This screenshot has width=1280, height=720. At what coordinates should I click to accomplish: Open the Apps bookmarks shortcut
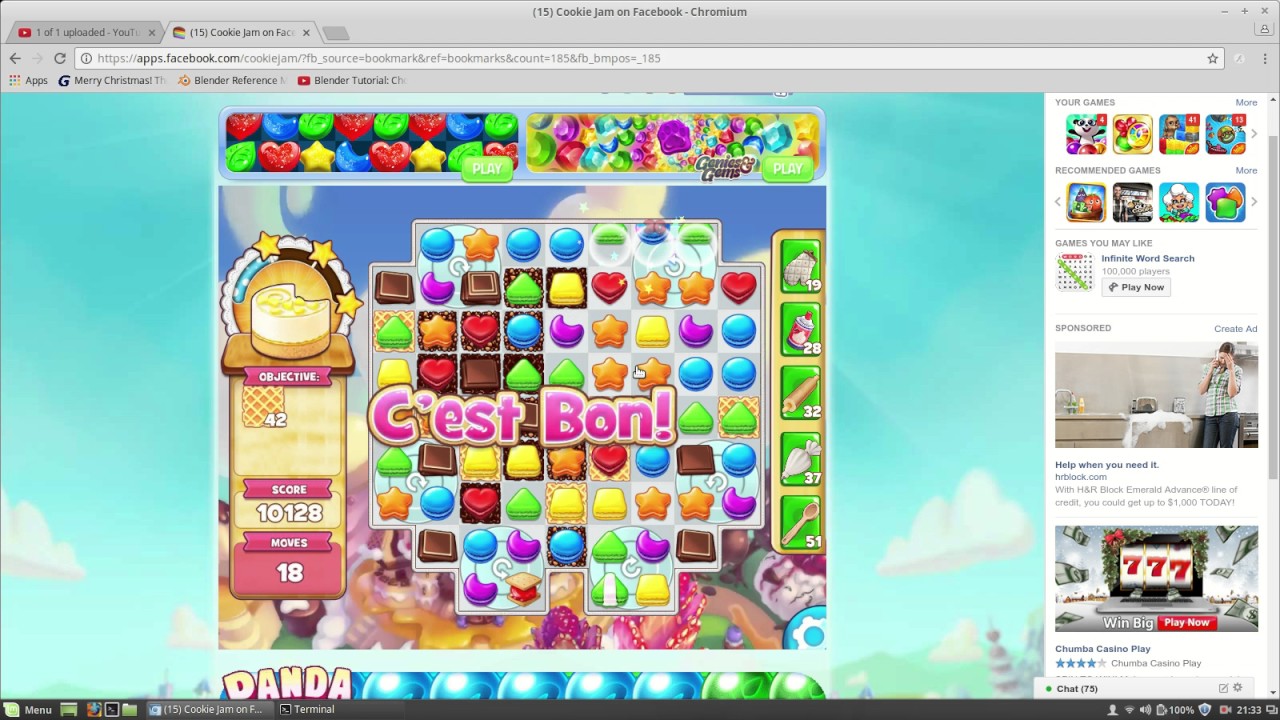pos(29,80)
